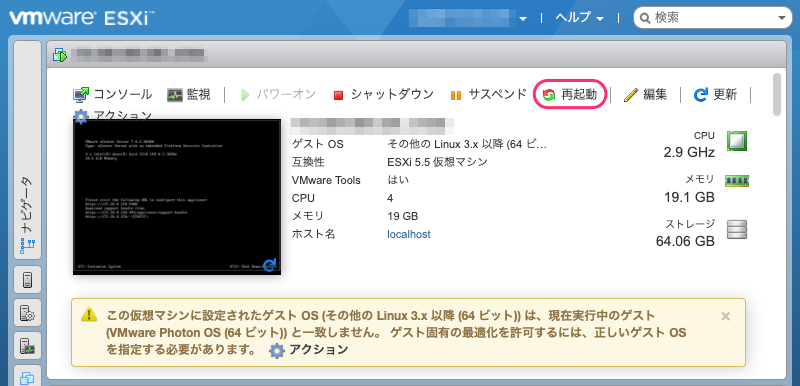Click the 更新 refresh button

pyautogui.click(x=715, y=94)
